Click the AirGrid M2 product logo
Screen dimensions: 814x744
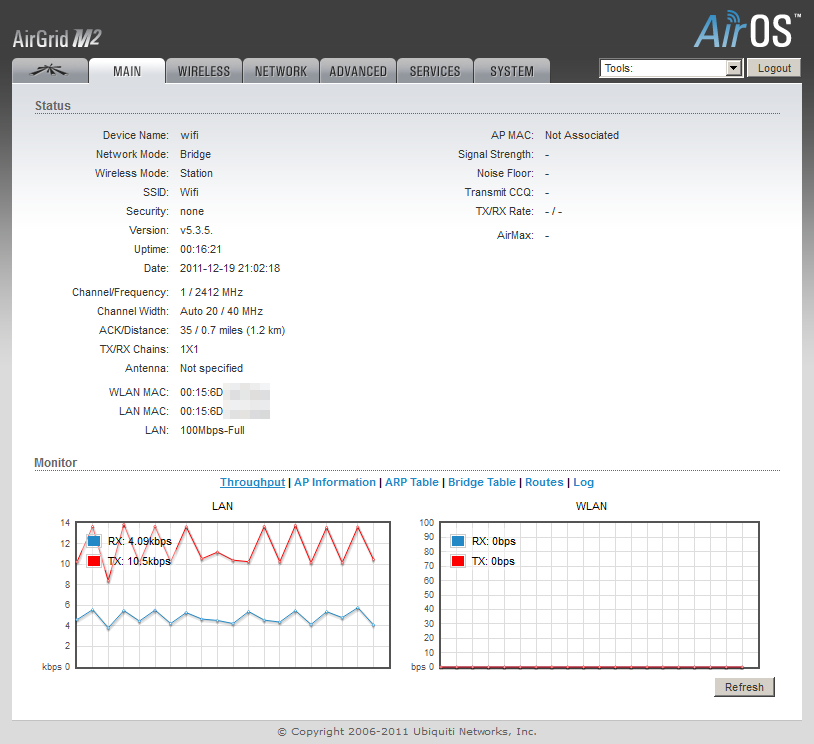click(57, 39)
